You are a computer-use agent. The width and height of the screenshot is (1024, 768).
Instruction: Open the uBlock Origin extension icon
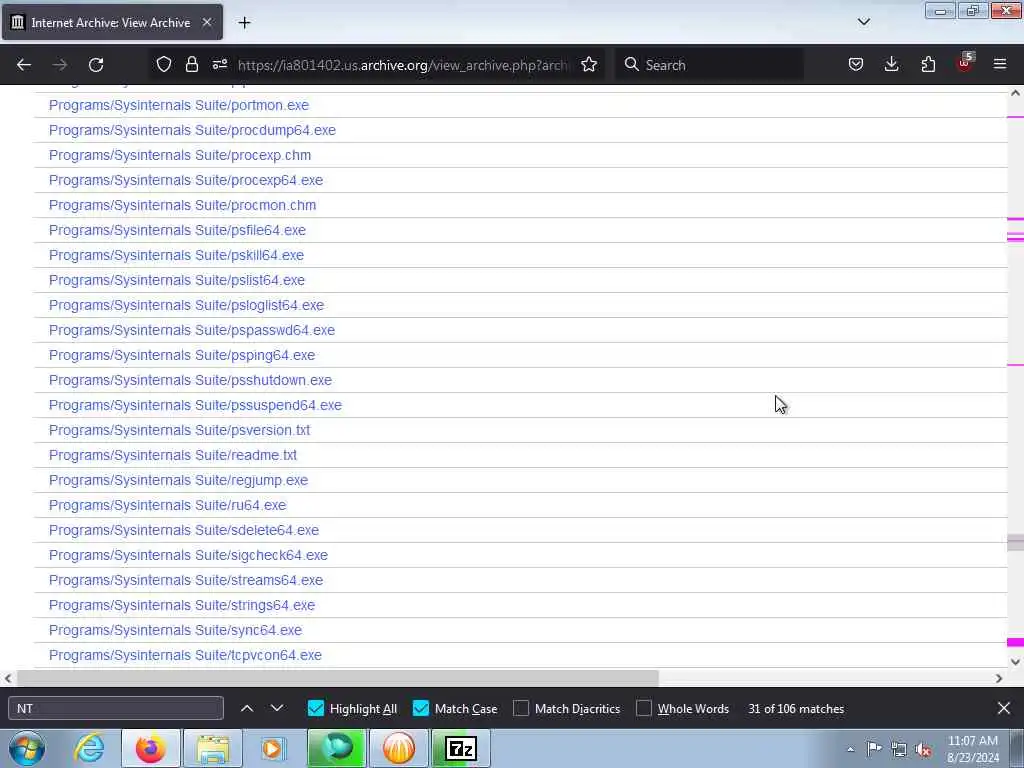(965, 63)
